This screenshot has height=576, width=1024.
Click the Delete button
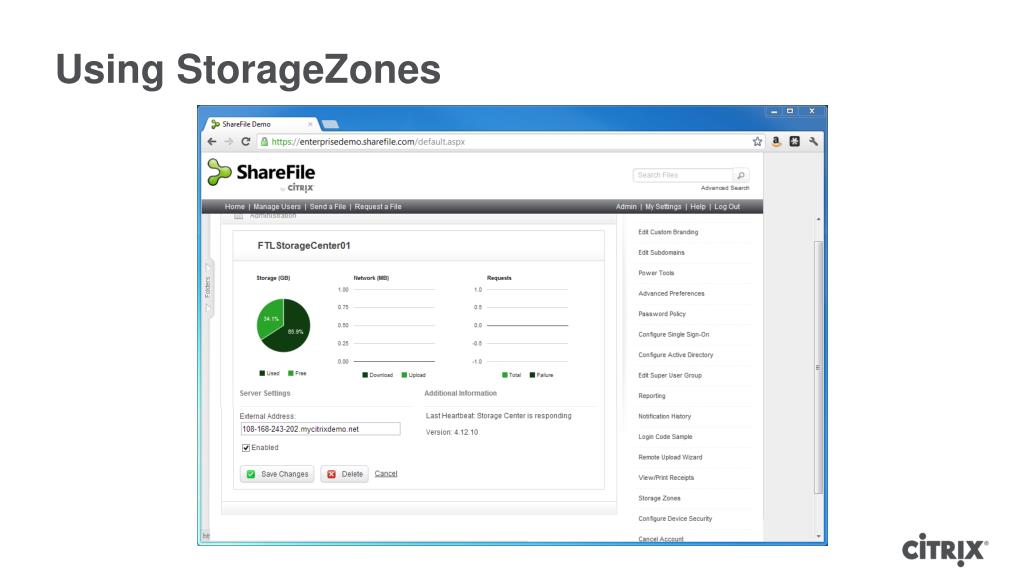click(344, 474)
